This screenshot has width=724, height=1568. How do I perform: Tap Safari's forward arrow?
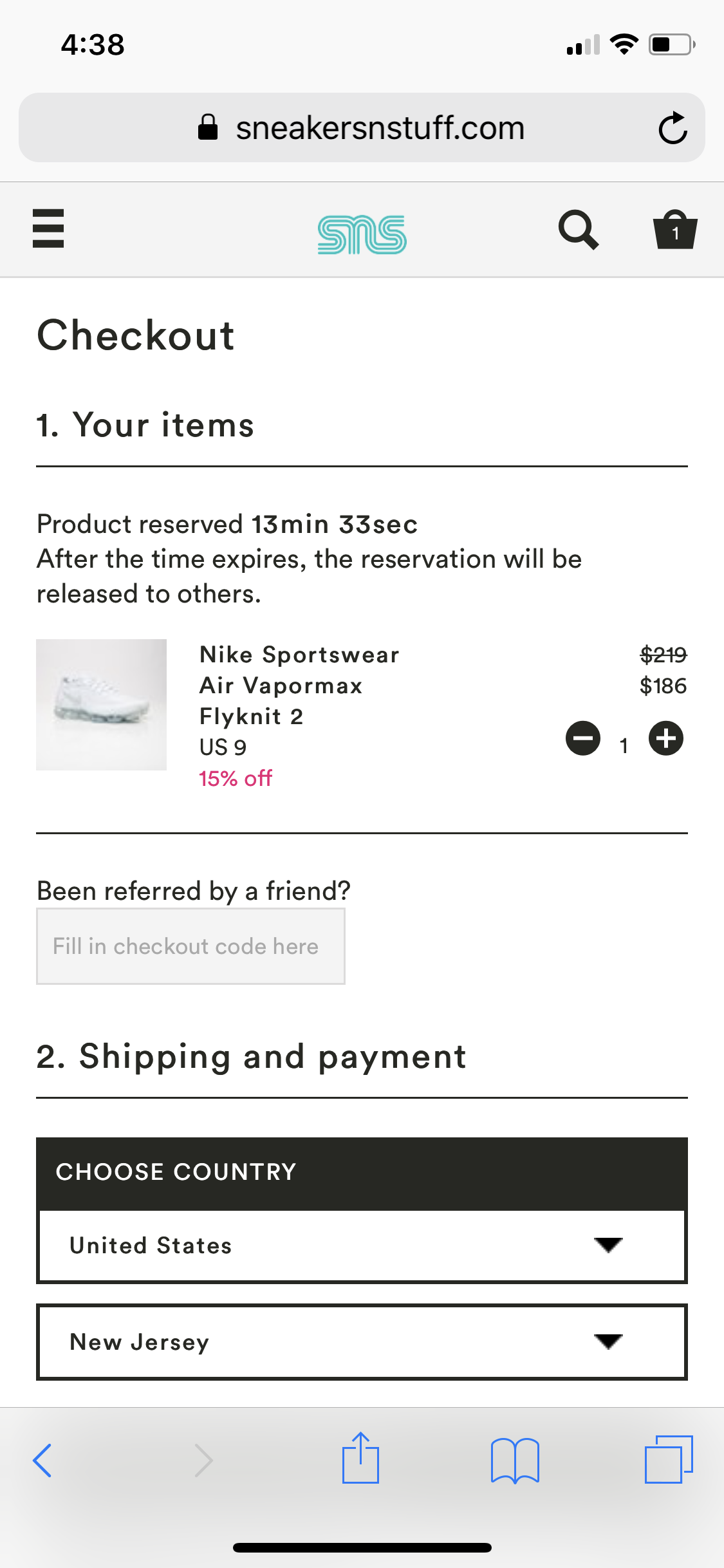[x=203, y=1460]
